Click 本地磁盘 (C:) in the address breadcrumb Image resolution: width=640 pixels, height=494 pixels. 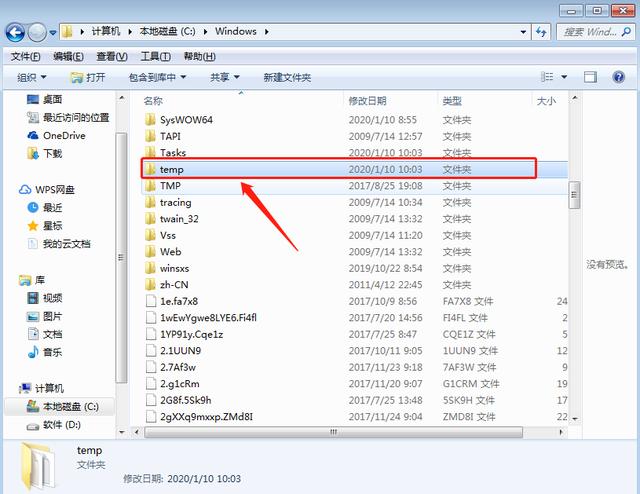click(x=167, y=31)
